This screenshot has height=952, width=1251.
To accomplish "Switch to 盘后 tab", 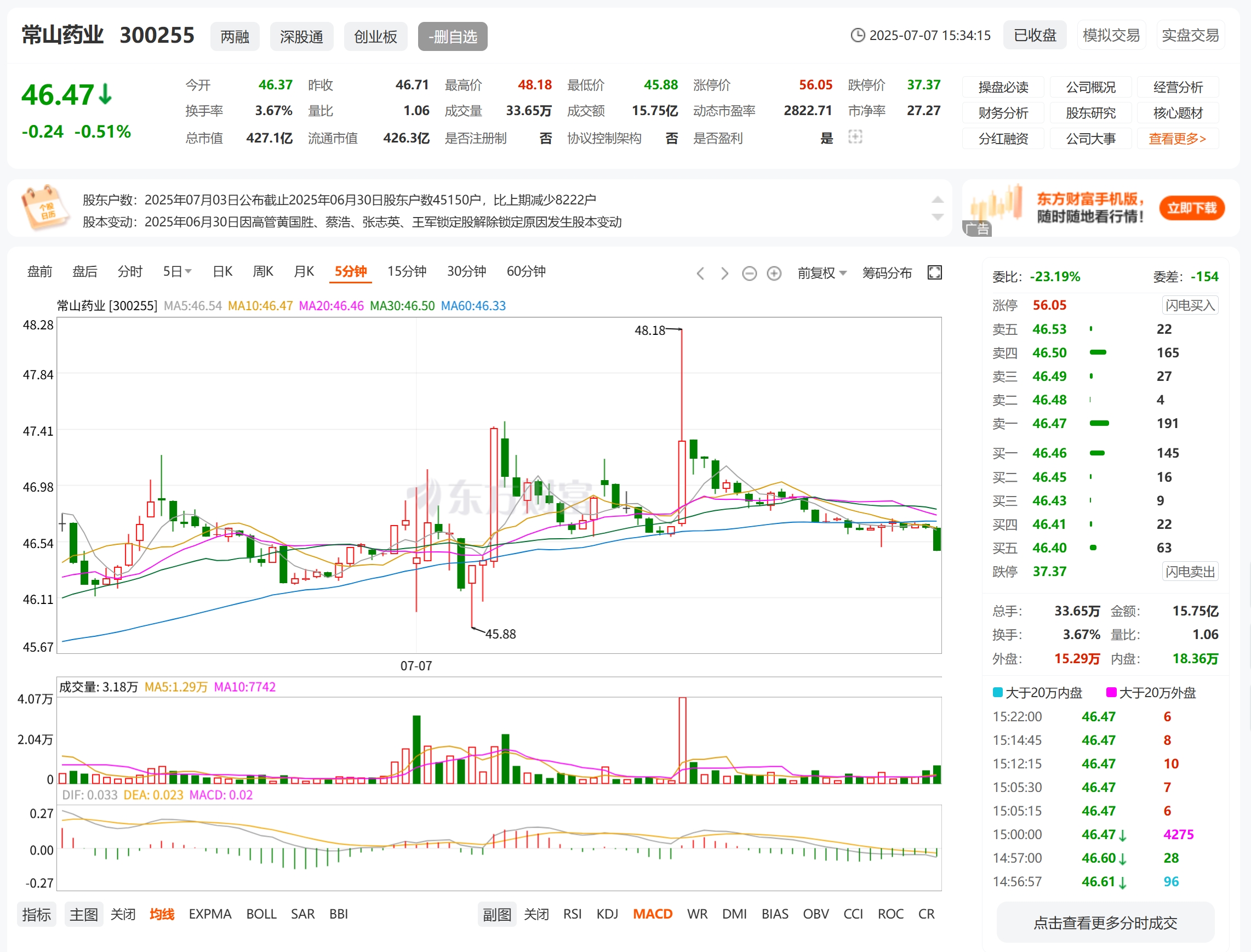I will (x=85, y=271).
